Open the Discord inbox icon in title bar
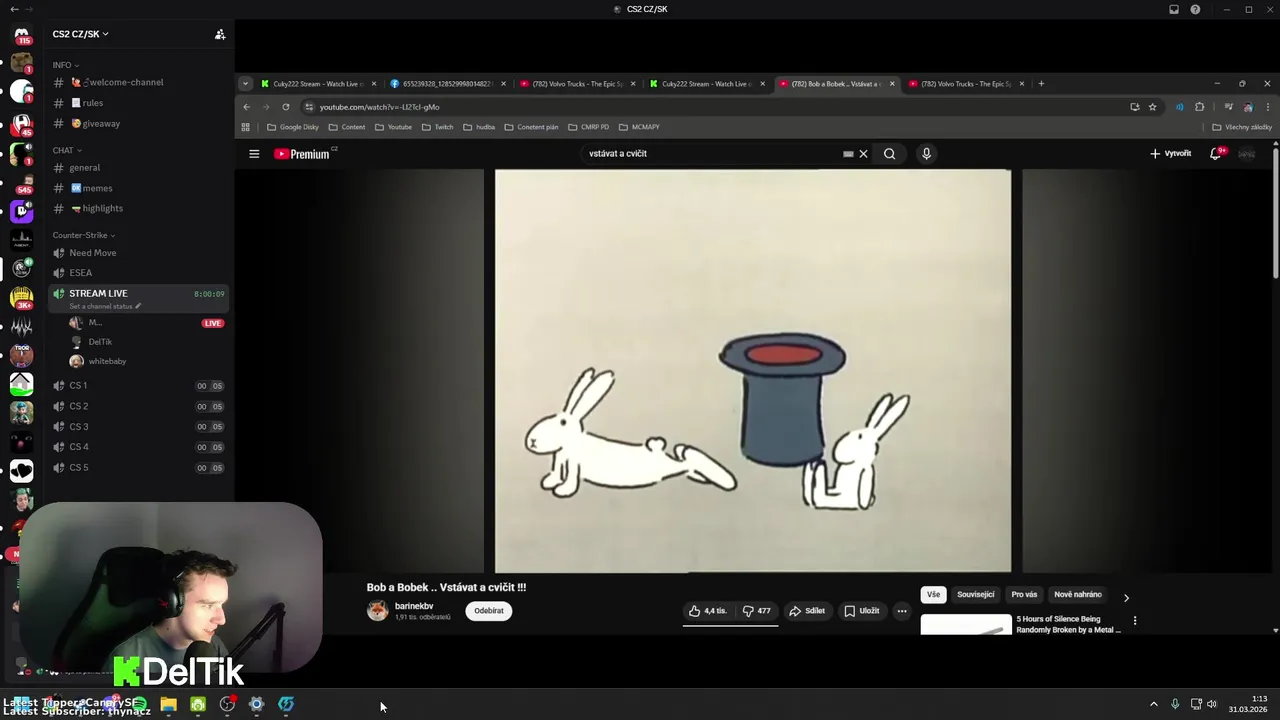1280x720 pixels. pos(1174,9)
